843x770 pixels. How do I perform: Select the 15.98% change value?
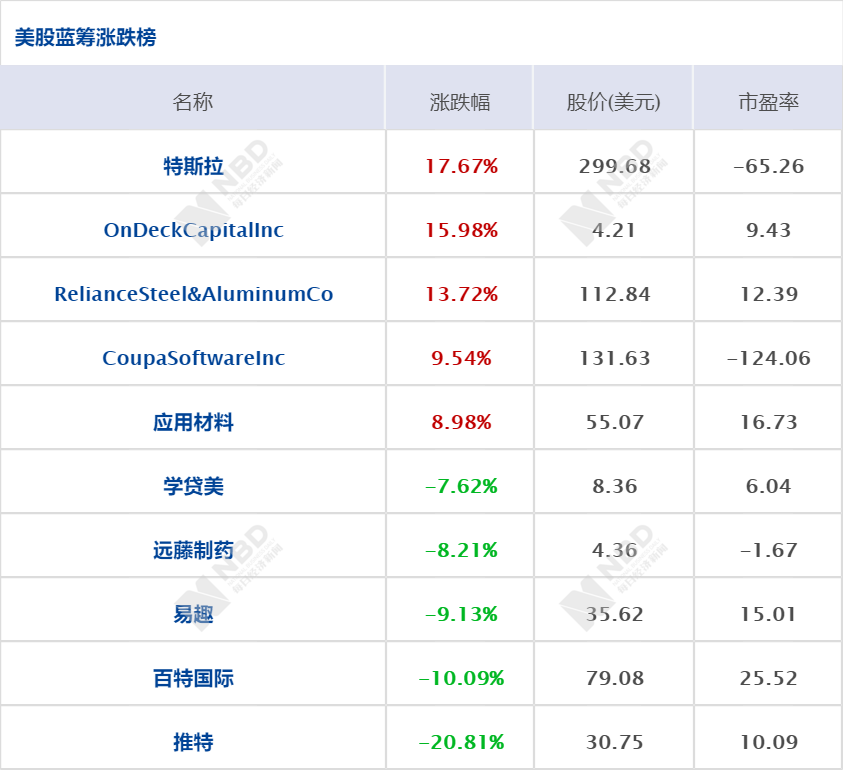click(461, 230)
